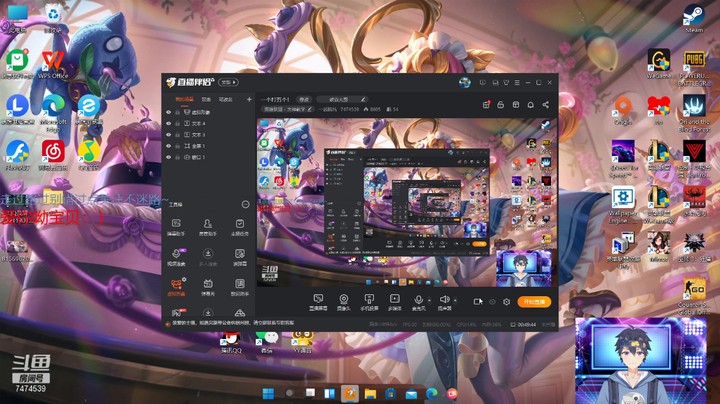Image resolution: width=720 pixels, height=404 pixels.
Task: Open 房管助手 tool in toolbox
Action: (208, 227)
